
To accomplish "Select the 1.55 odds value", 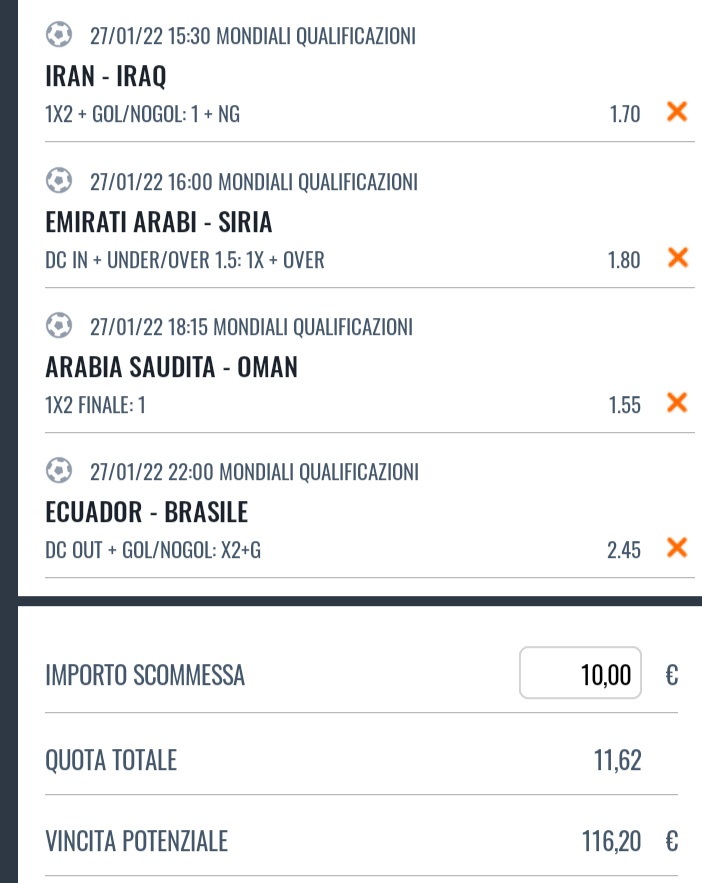I will pyautogui.click(x=625, y=405).
